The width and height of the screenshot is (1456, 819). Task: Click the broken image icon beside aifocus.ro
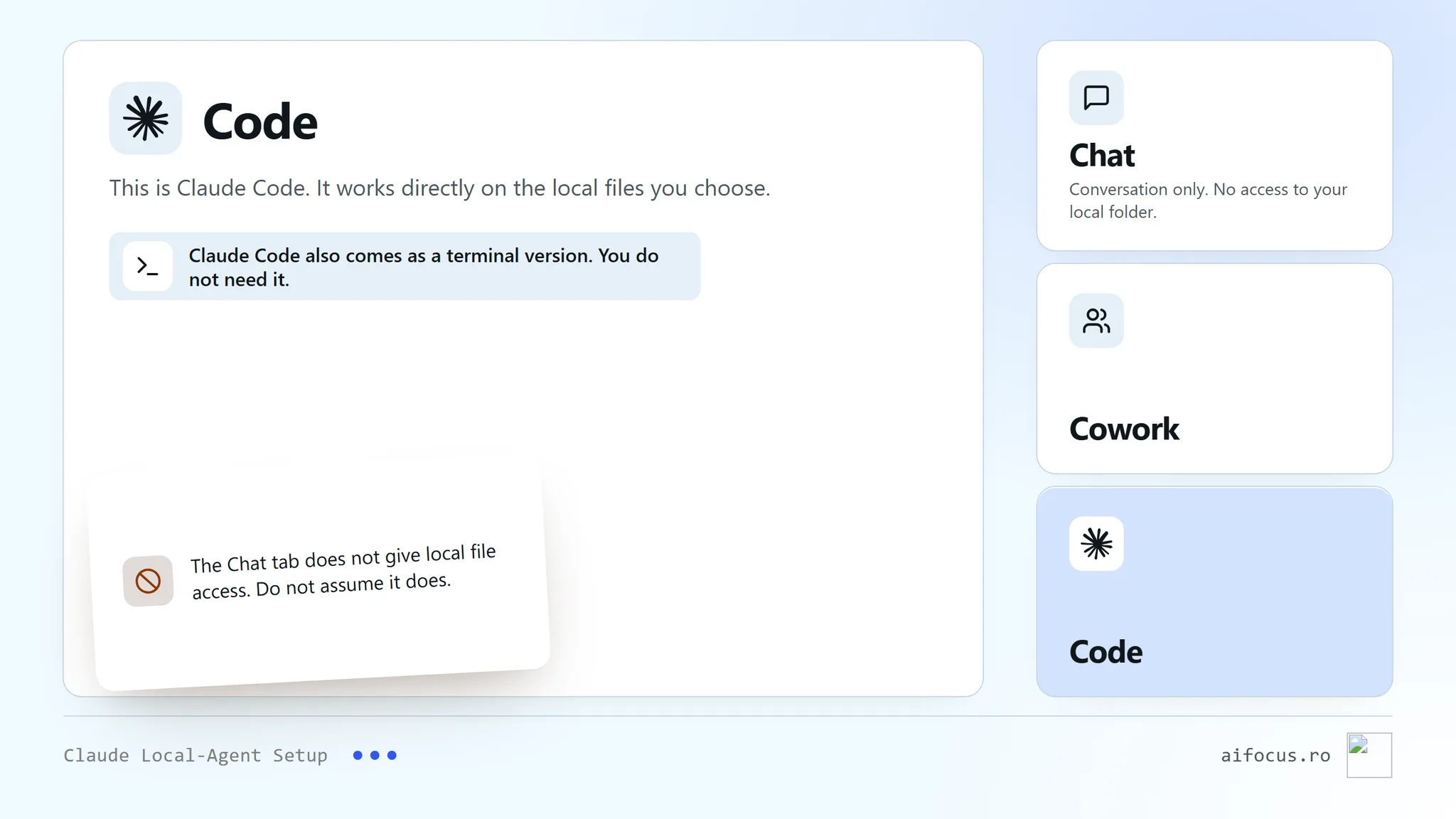1369,755
